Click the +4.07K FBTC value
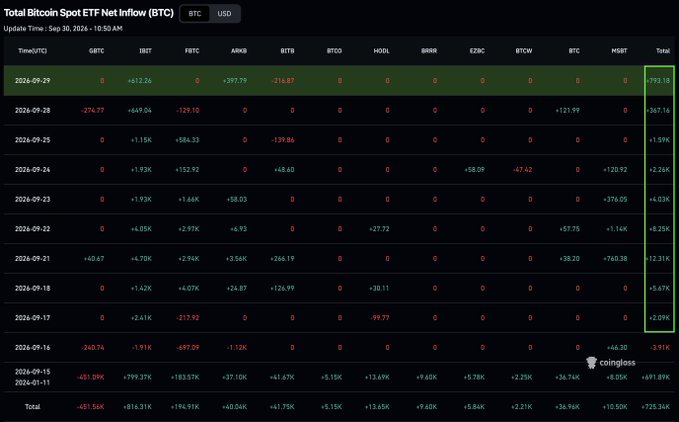Screen dimensions: 679x422 [x=189, y=288]
